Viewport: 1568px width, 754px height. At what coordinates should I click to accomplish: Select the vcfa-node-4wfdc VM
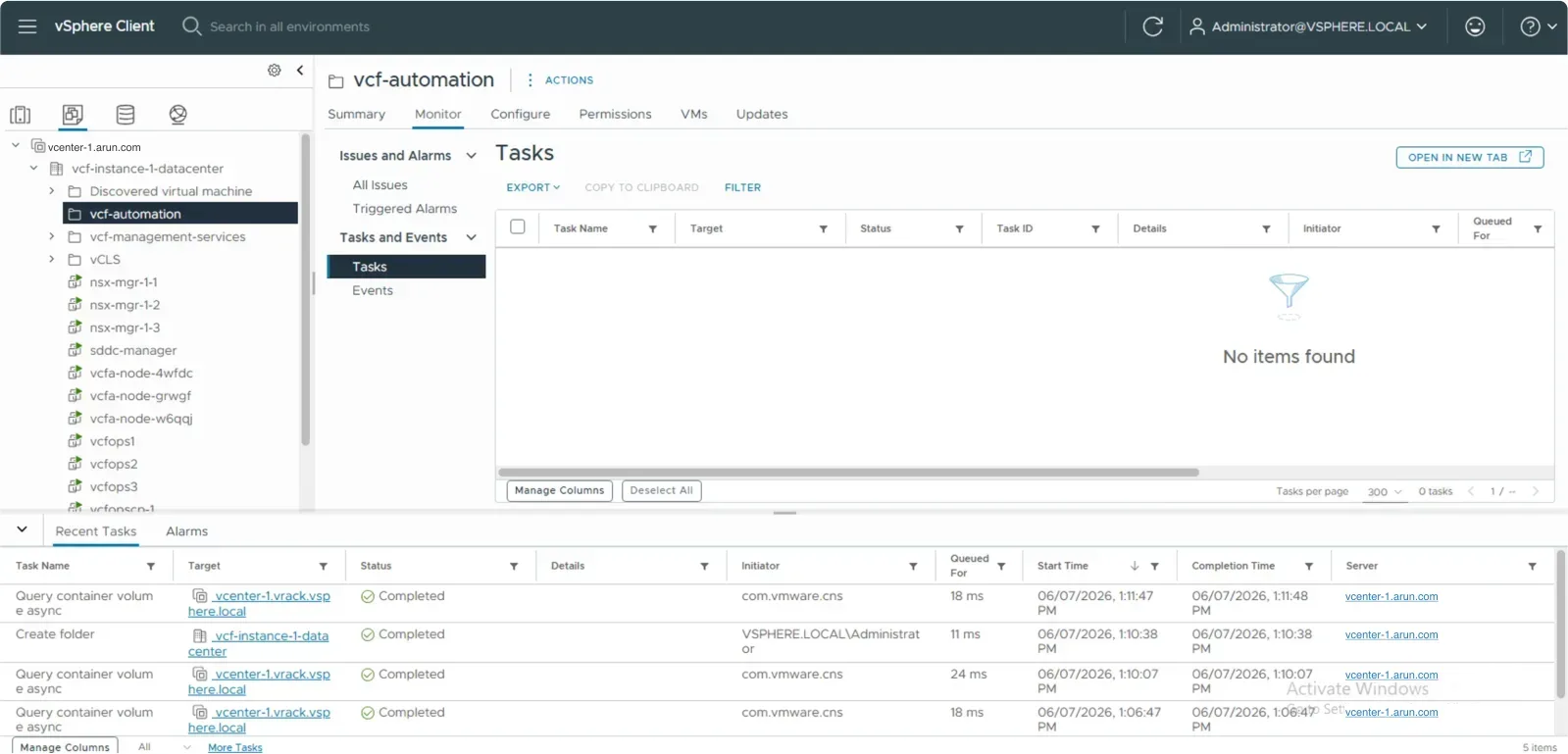(141, 373)
